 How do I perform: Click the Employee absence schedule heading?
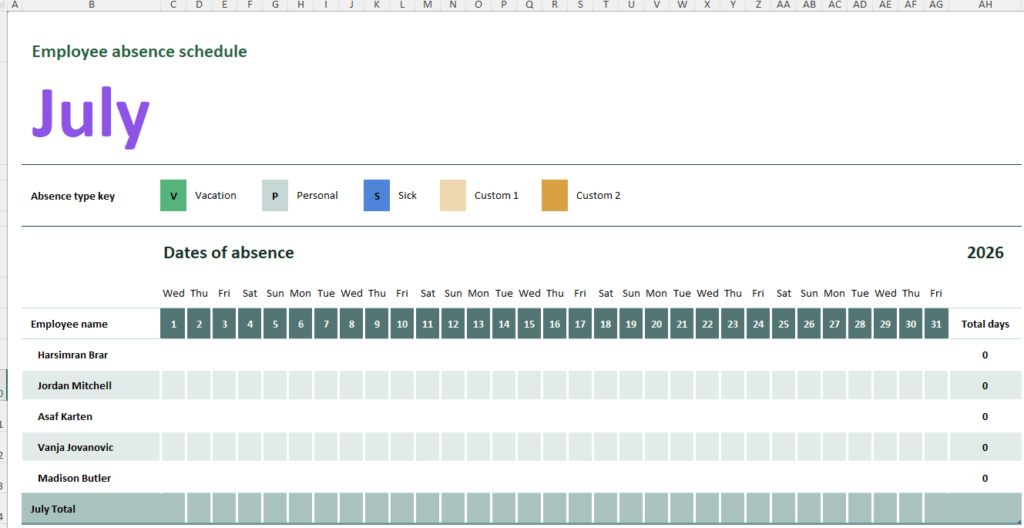pyautogui.click(x=139, y=52)
